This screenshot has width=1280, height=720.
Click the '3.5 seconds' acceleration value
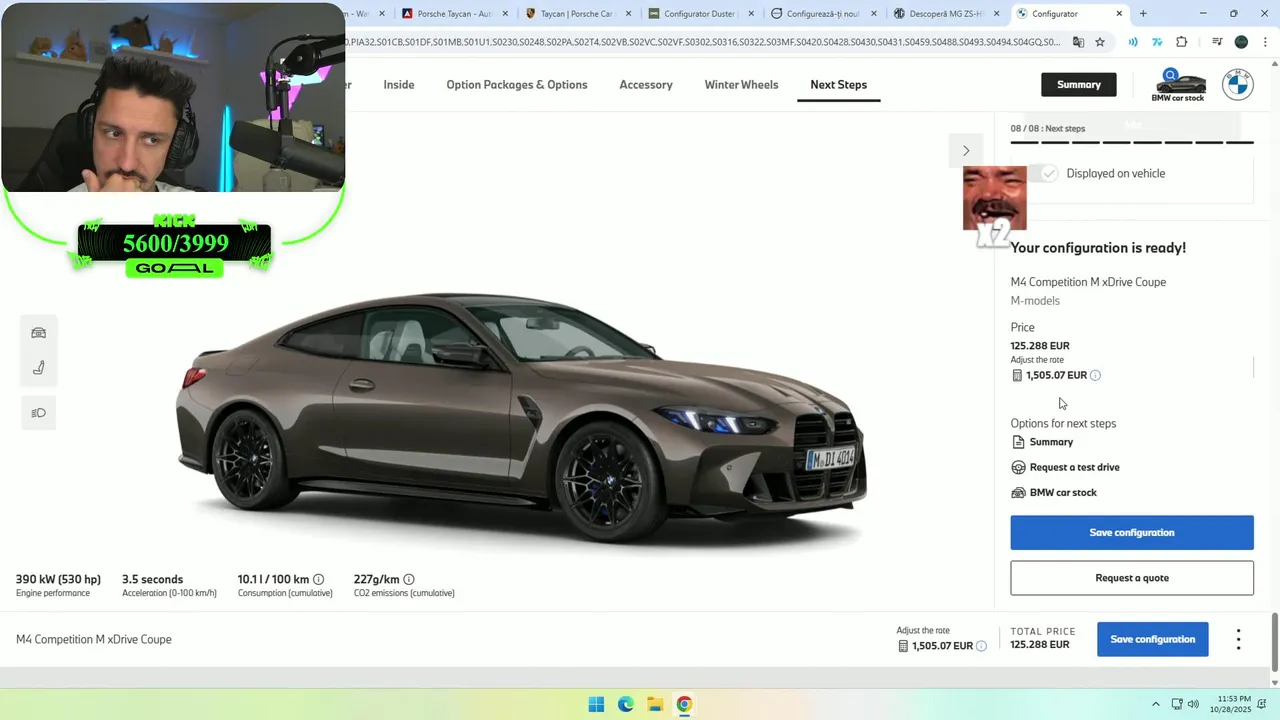(x=152, y=580)
